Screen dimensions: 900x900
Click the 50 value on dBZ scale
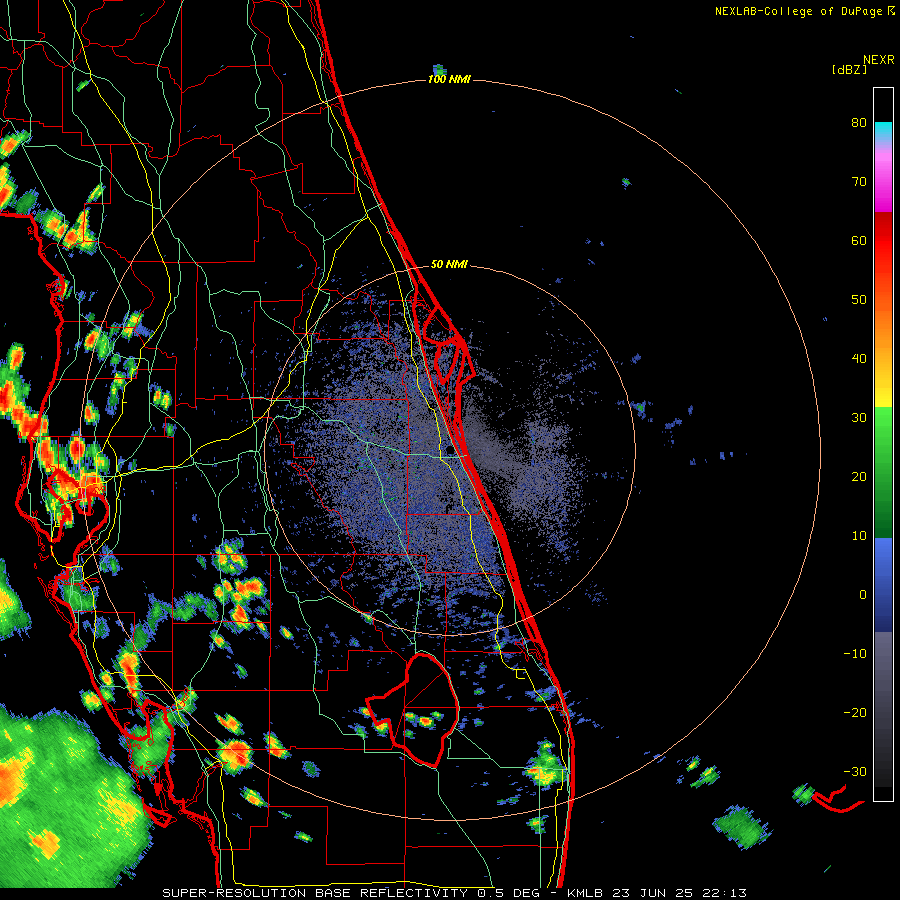pyautogui.click(x=859, y=300)
